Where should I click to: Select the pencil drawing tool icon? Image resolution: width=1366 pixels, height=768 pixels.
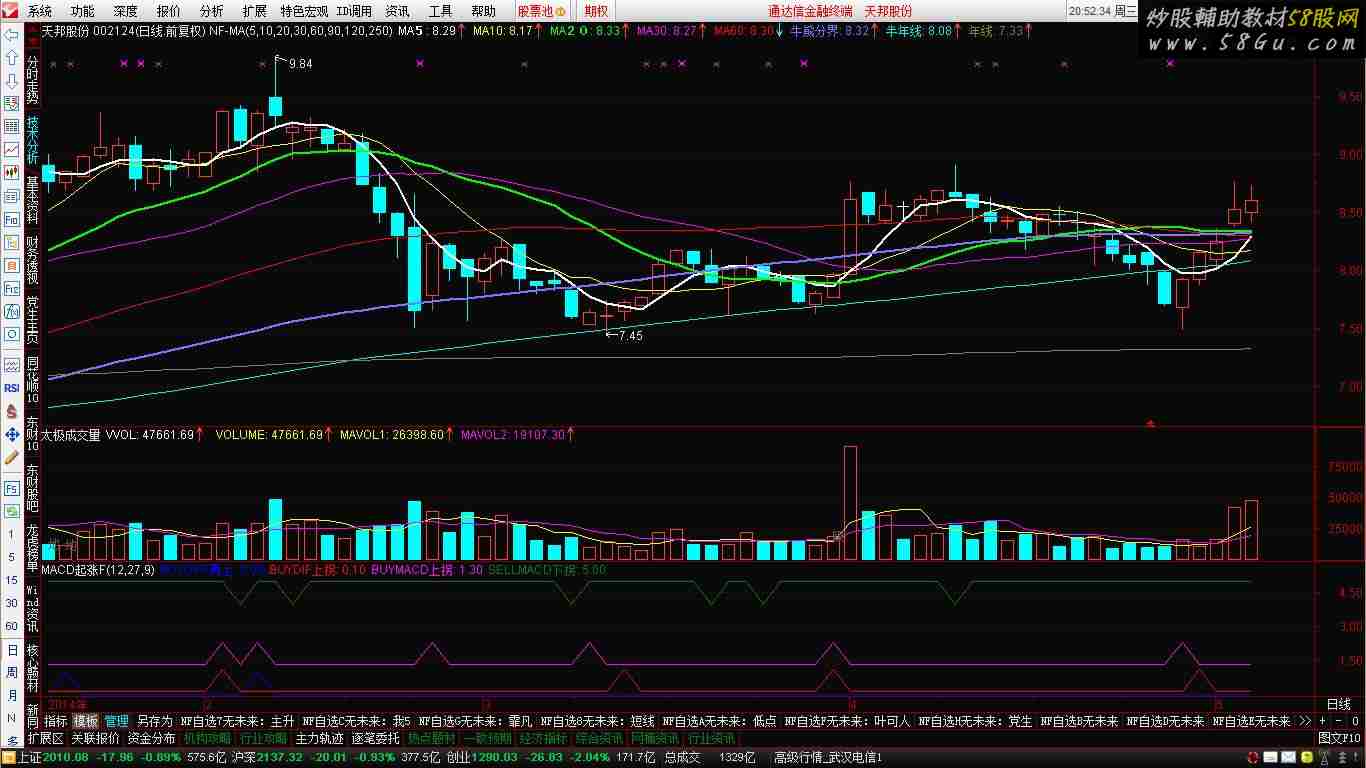pos(11,457)
